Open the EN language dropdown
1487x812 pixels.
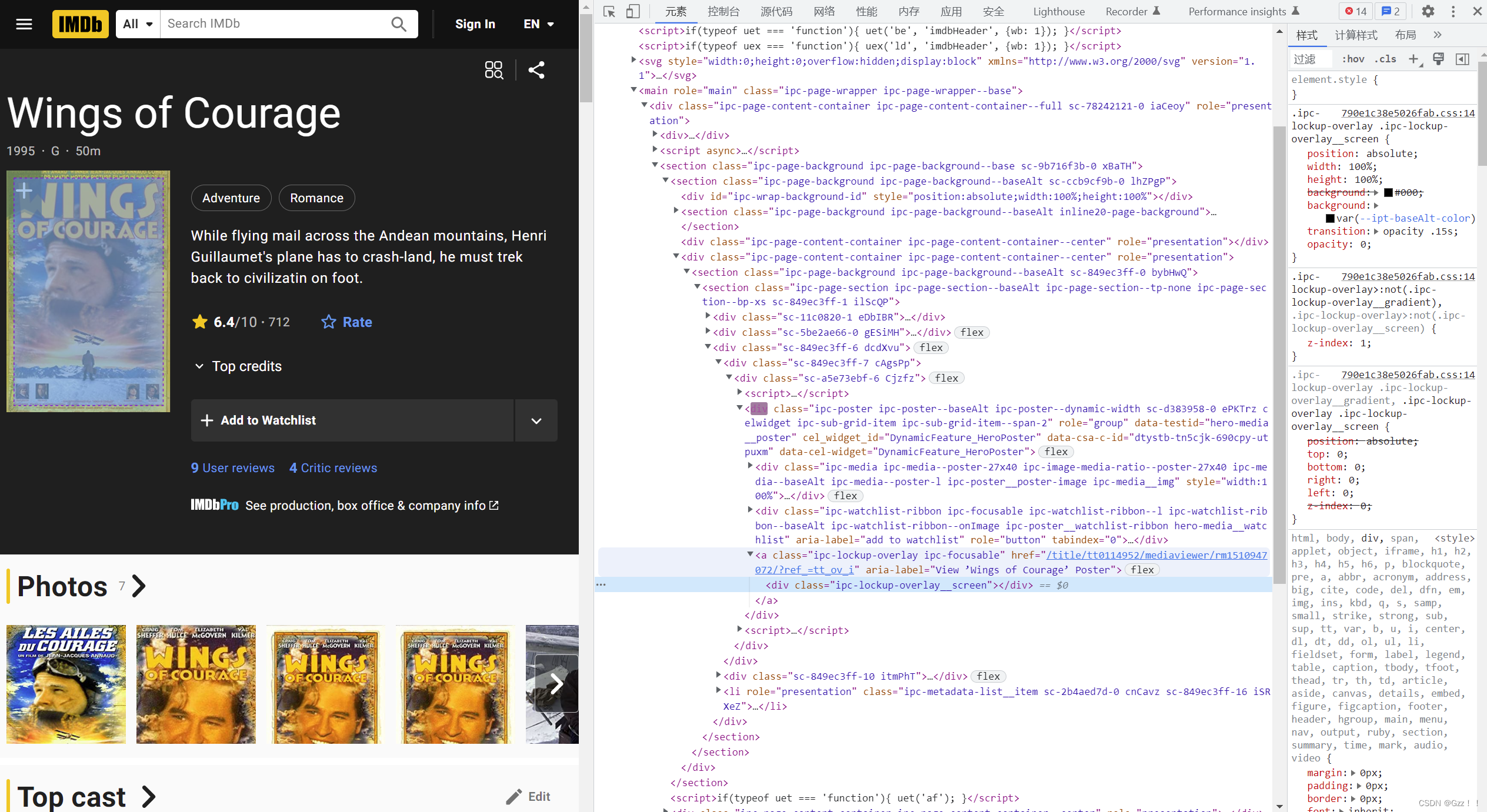(x=539, y=24)
